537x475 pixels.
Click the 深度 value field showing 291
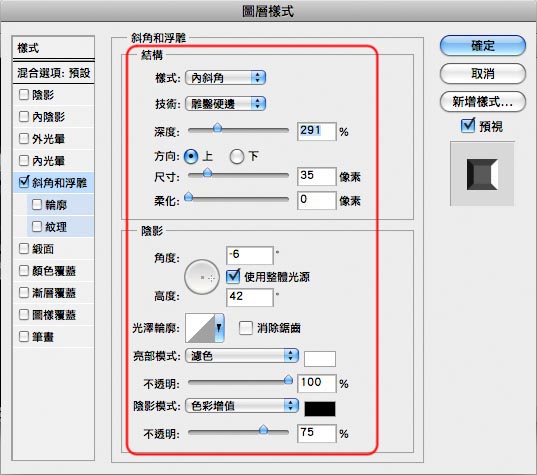(316, 131)
